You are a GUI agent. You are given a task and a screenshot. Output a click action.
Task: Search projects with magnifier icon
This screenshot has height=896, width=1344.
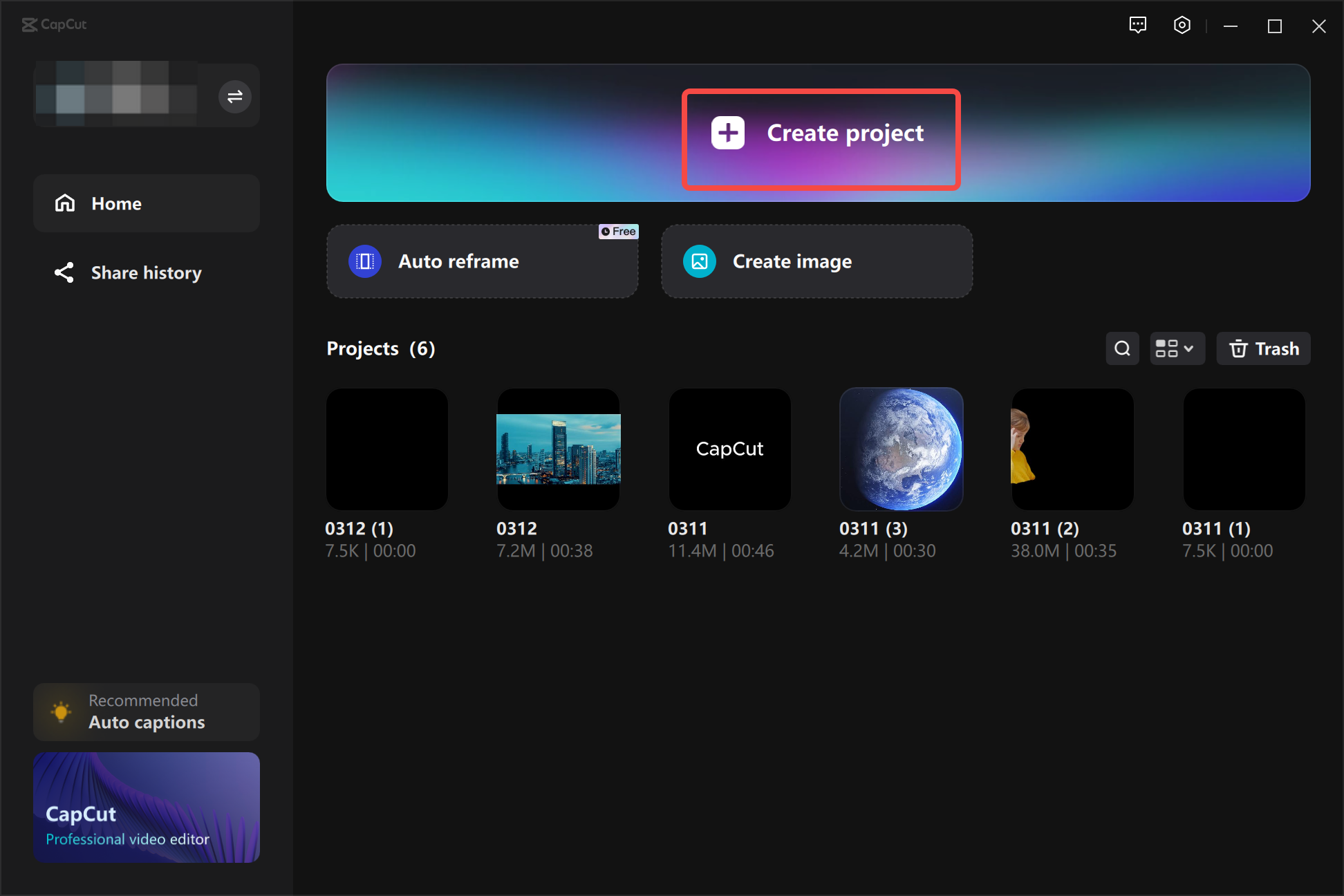click(1122, 348)
